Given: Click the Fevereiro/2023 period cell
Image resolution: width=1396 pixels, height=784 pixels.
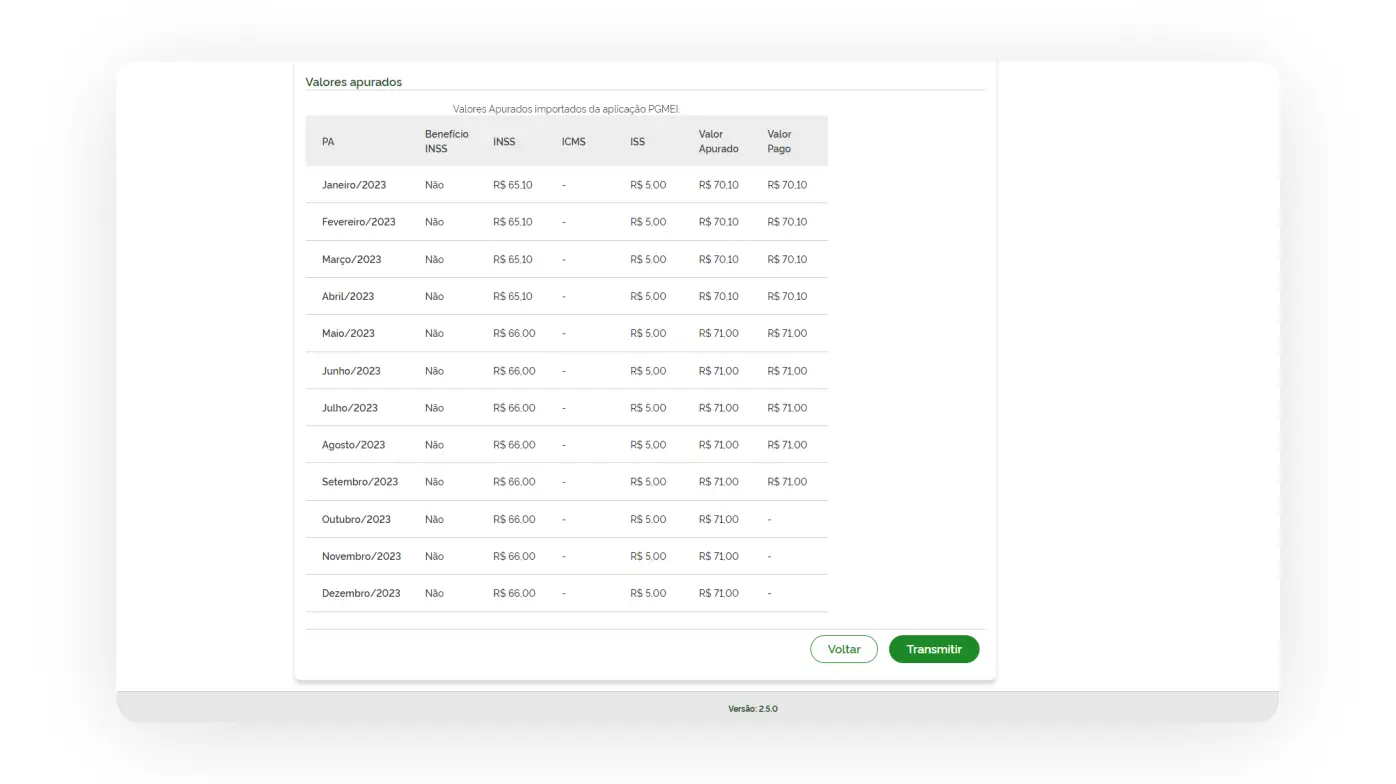Looking at the screenshot, I should coord(358,222).
